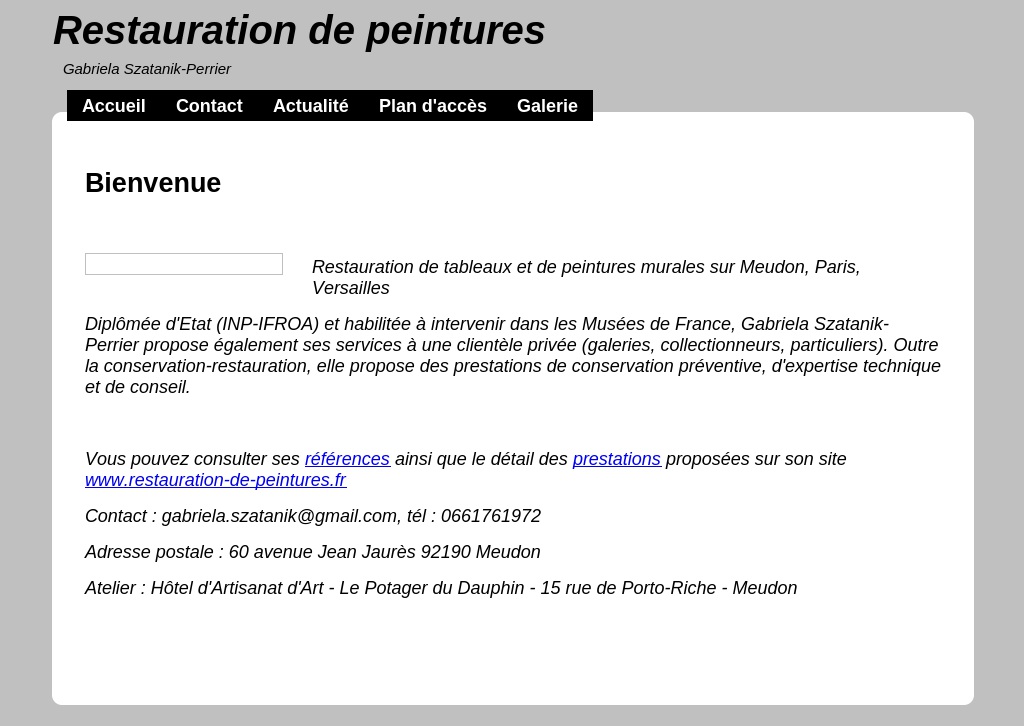Click the Atelier address line
The image size is (1024, 726).
click(441, 588)
